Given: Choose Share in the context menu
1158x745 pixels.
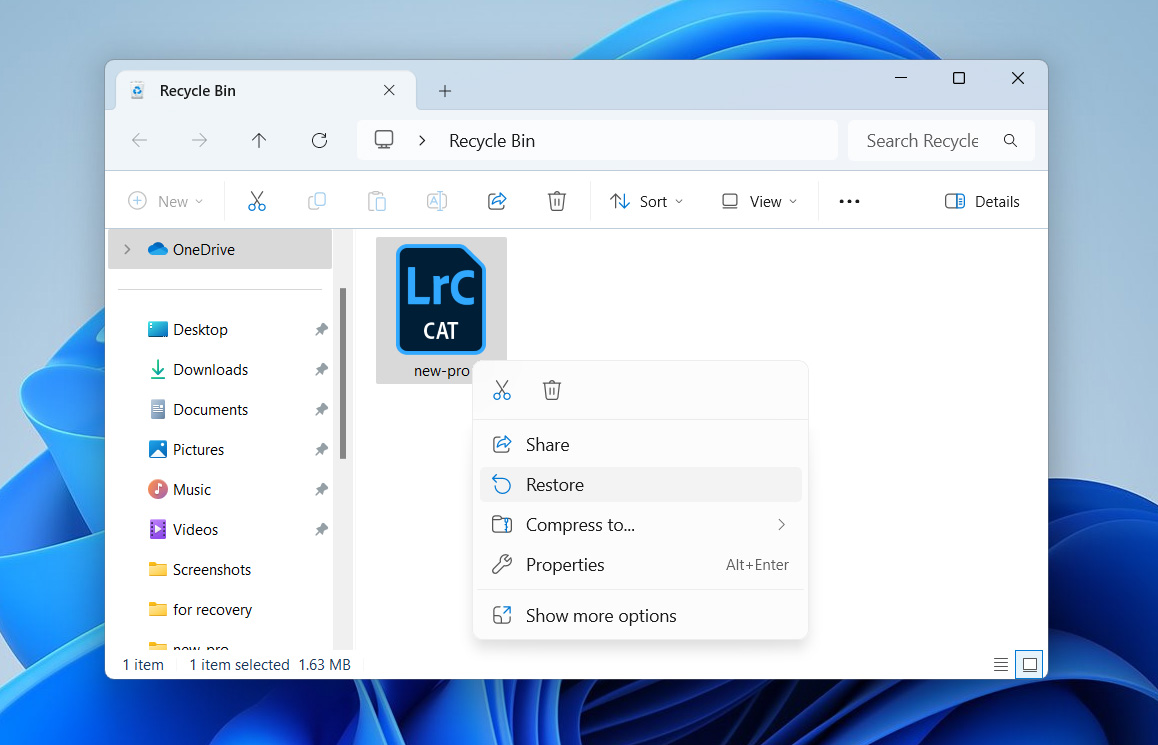Looking at the screenshot, I should (641, 444).
